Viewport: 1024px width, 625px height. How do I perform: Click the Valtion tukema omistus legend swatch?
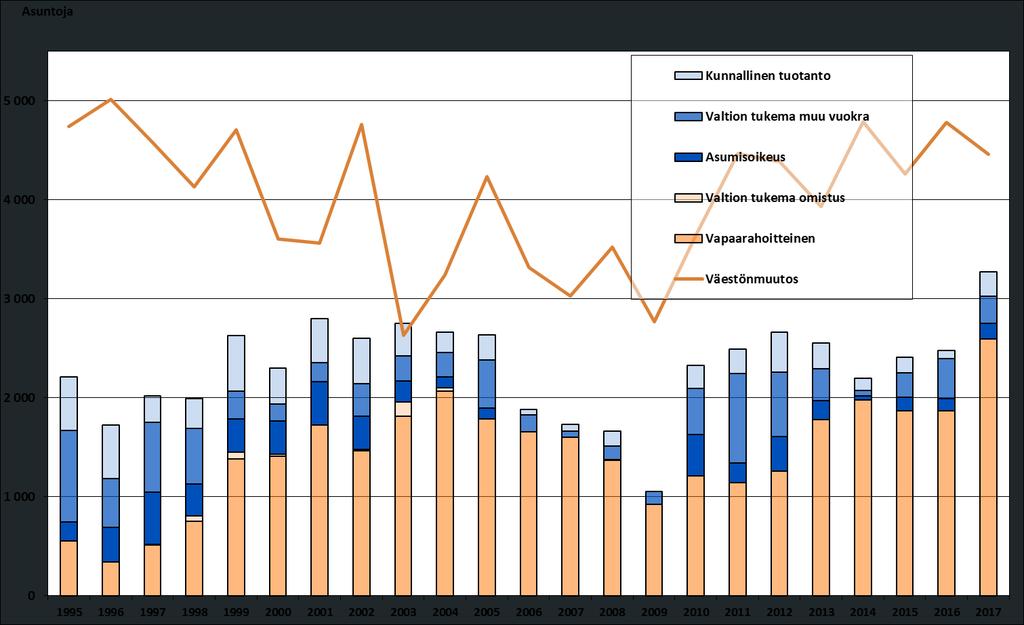688,198
